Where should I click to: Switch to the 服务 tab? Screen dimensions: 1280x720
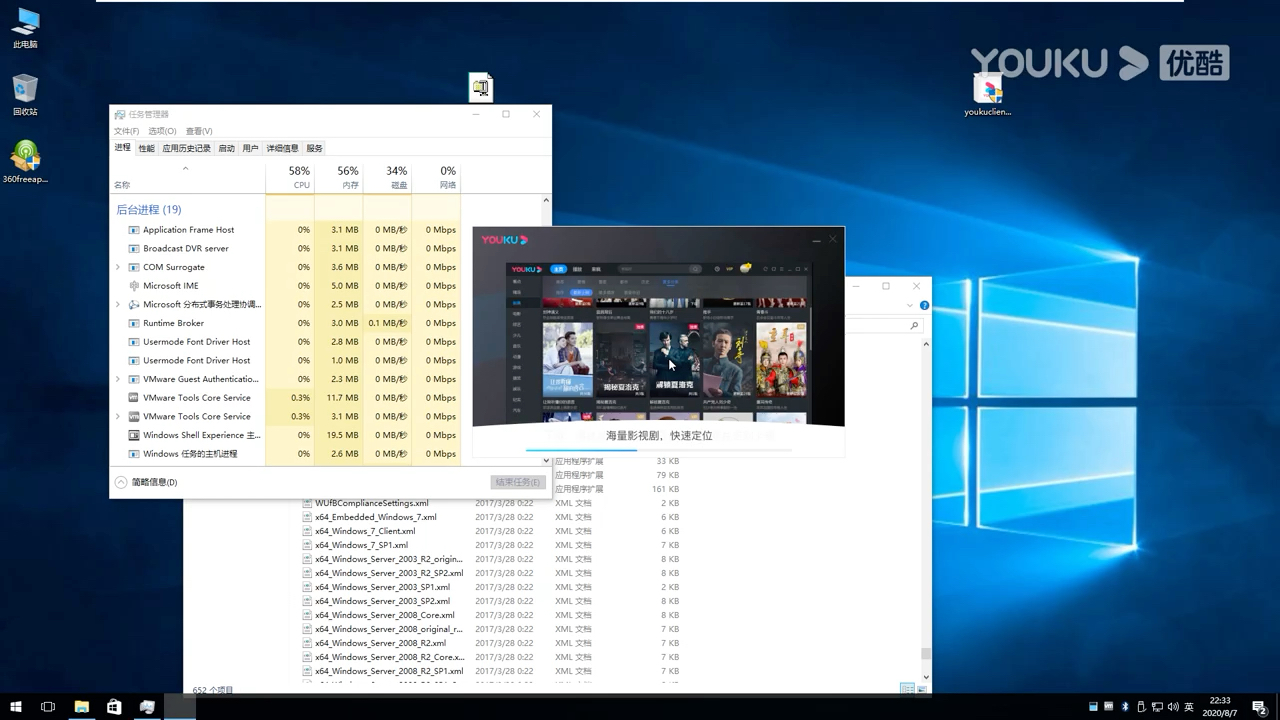coord(315,148)
